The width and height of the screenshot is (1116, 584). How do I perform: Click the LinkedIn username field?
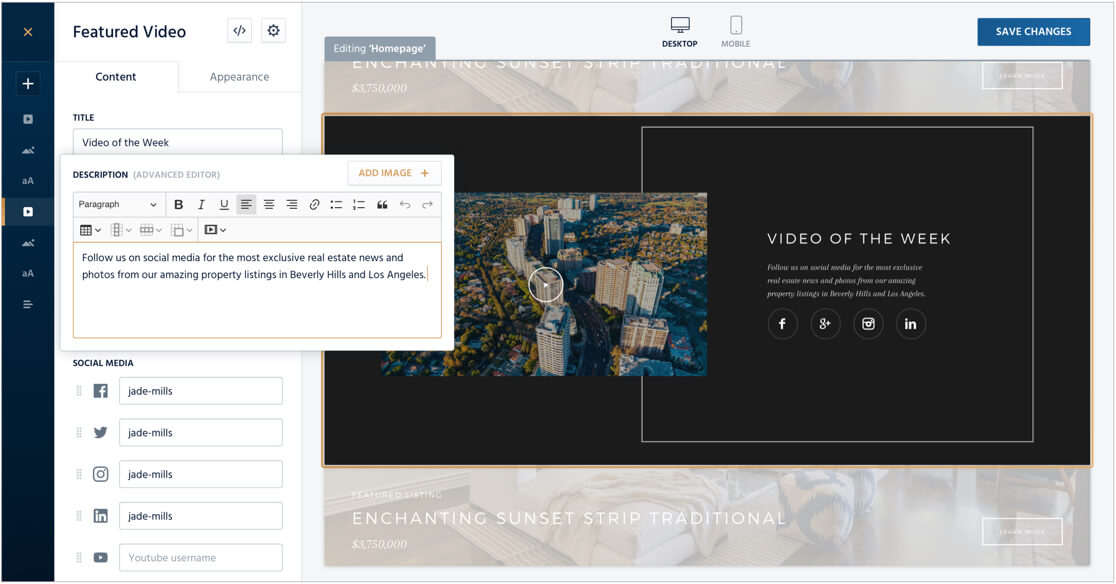[x=201, y=516]
